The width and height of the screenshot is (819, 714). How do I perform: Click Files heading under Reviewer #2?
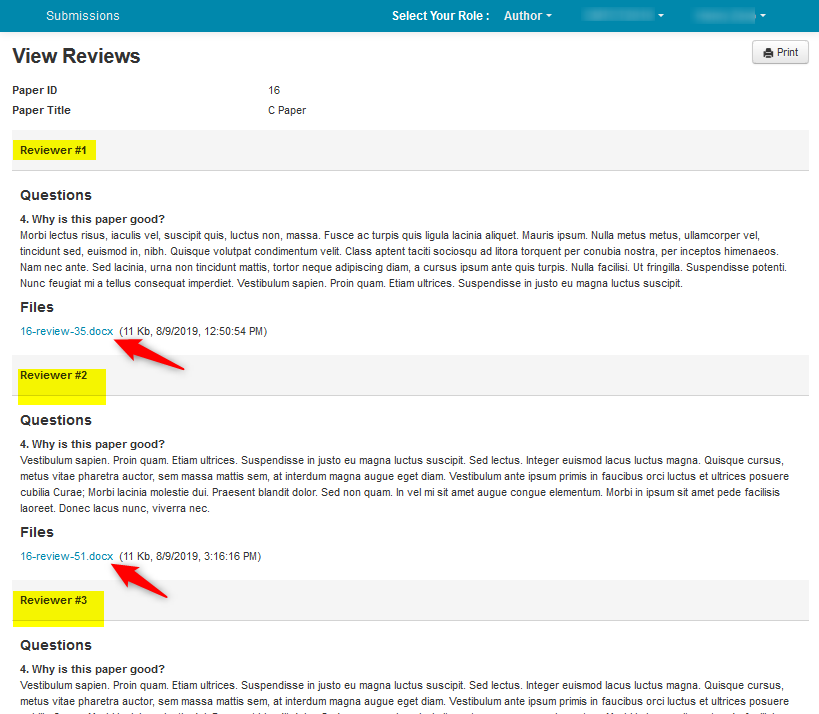click(x=37, y=532)
